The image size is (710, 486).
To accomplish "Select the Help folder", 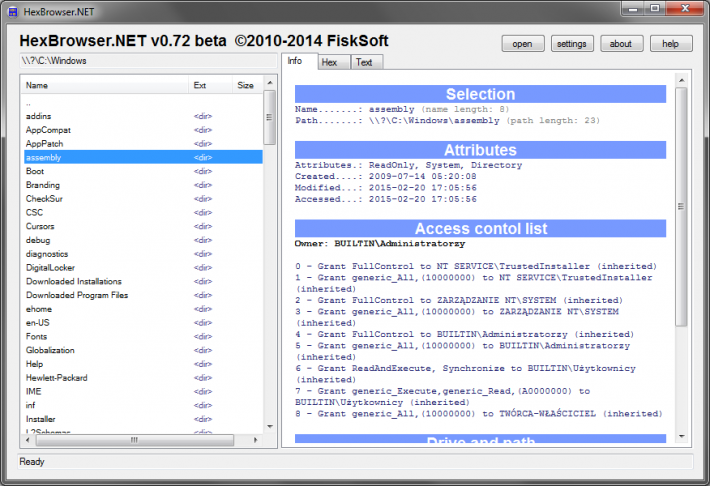I will point(143,364).
